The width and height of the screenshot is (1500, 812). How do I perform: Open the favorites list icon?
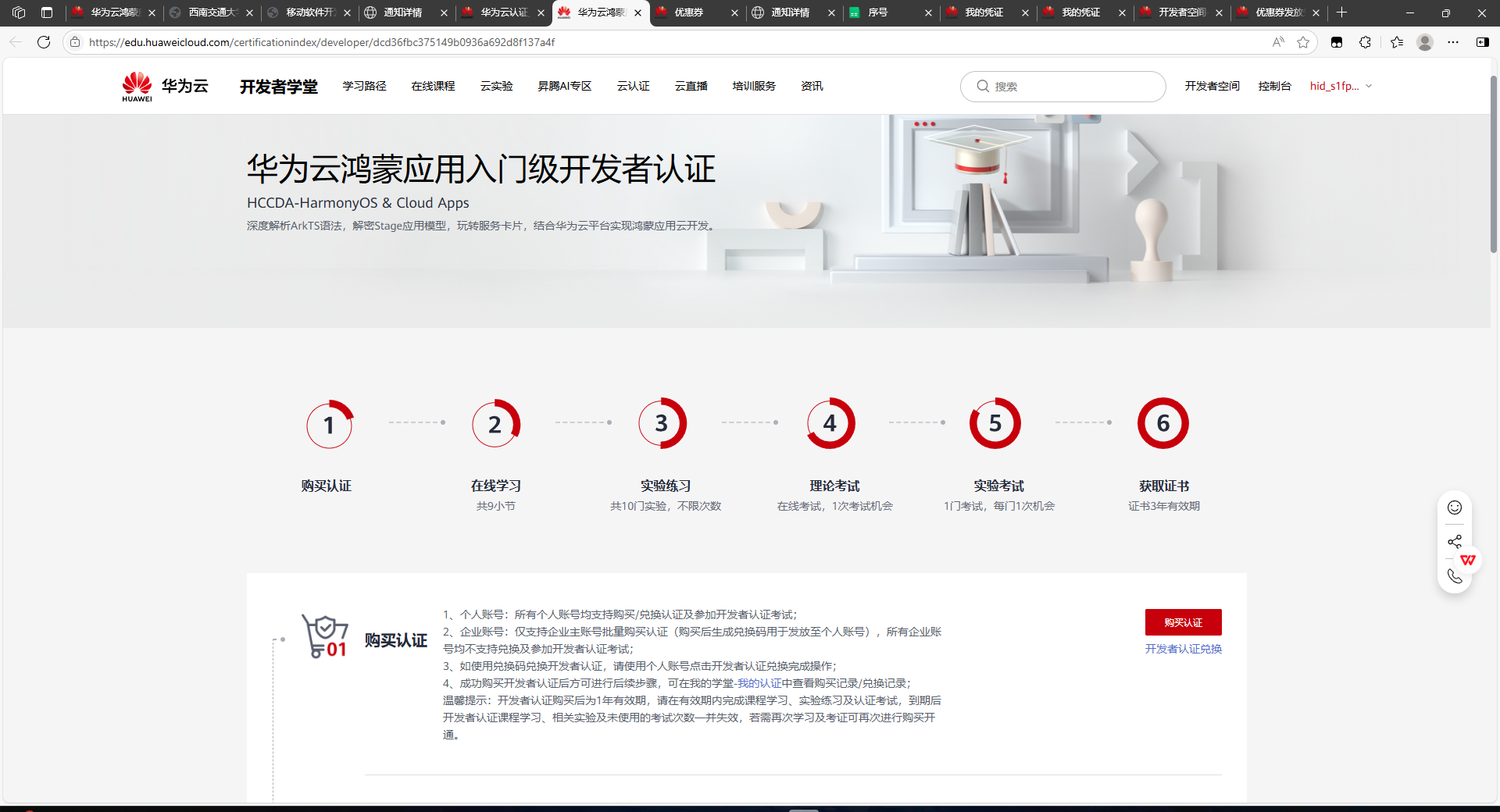pyautogui.click(x=1397, y=42)
